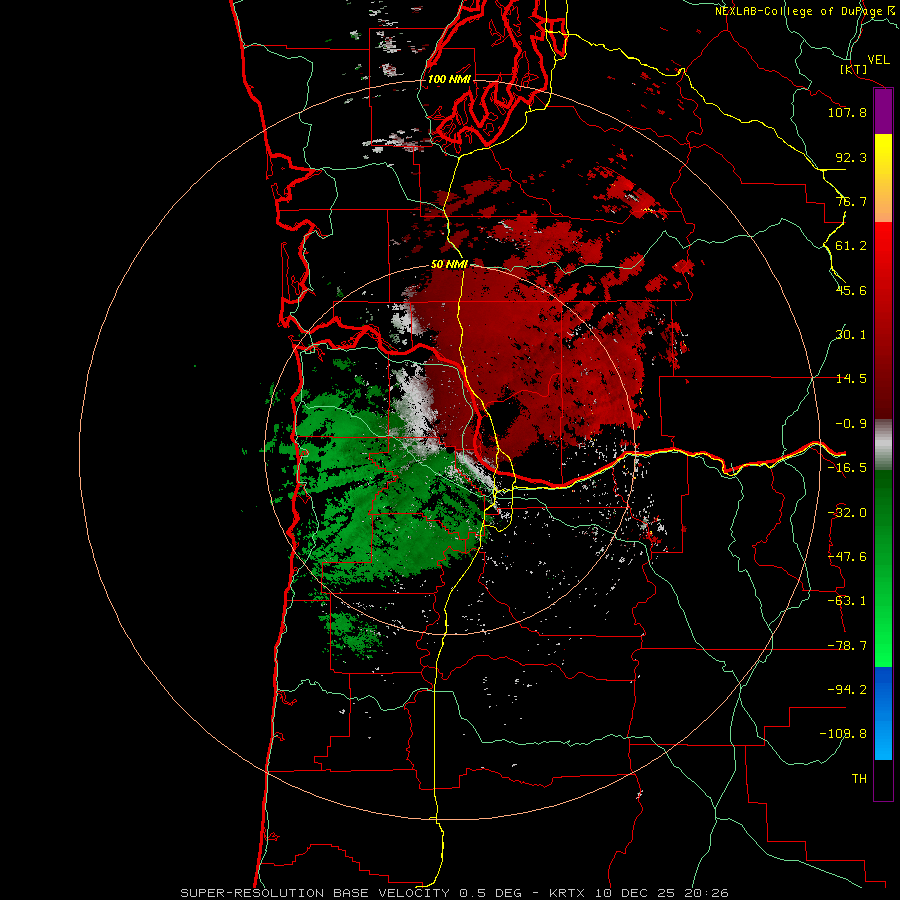Image resolution: width=900 pixels, height=900 pixels.
Task: Click the 100 NMI range ring label
Action: [x=449, y=79]
